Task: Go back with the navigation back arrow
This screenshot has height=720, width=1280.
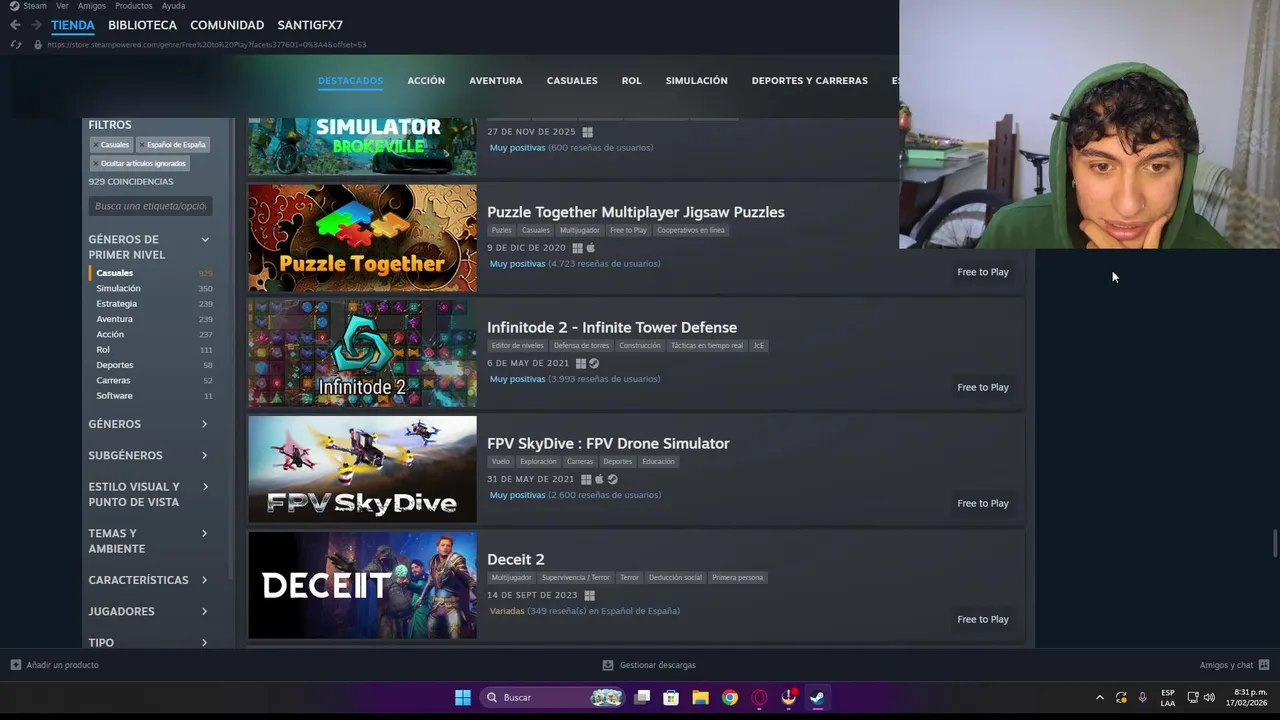Action: [x=15, y=25]
